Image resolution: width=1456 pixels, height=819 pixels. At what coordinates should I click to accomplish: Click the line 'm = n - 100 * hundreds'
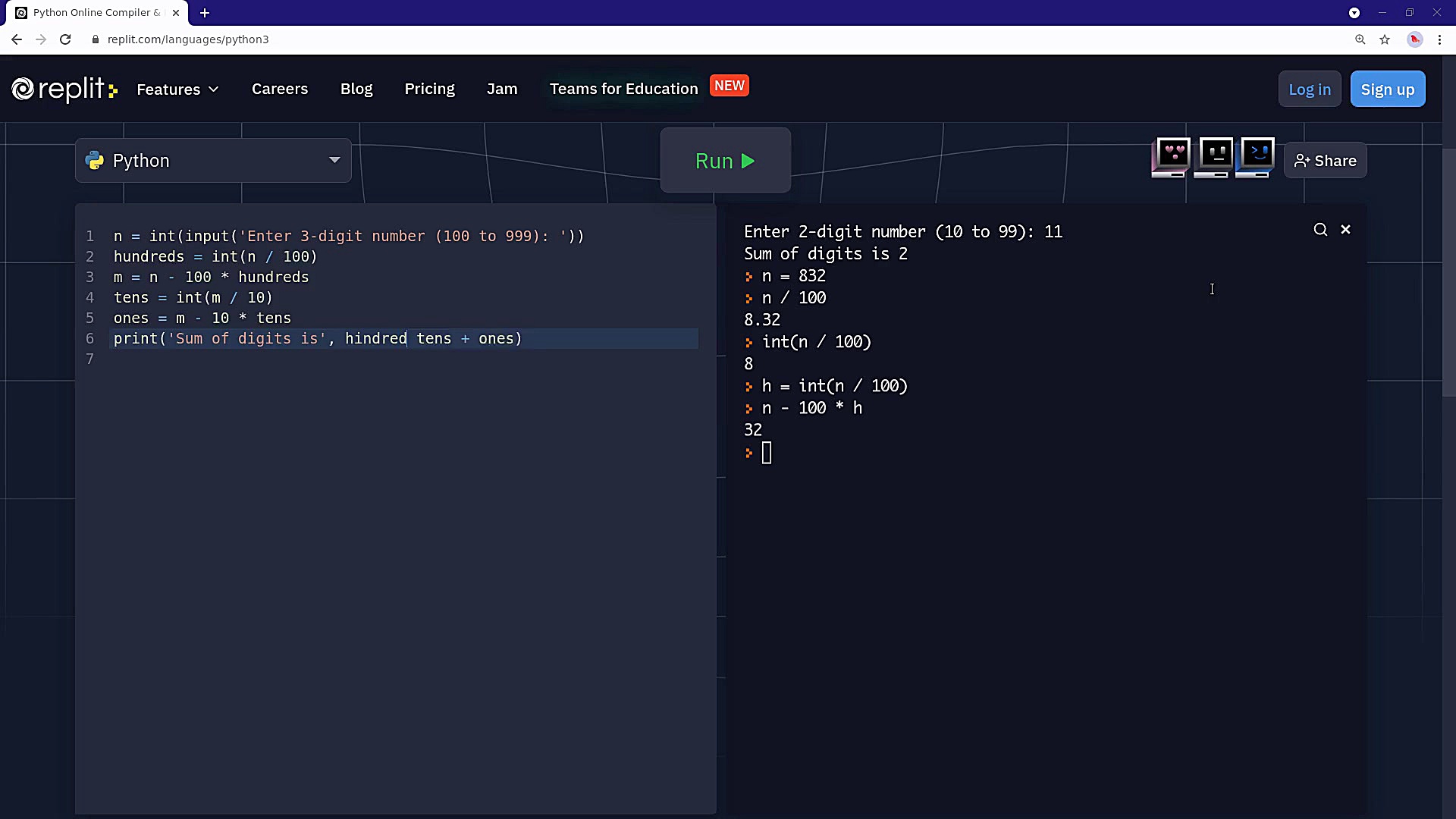(x=211, y=277)
